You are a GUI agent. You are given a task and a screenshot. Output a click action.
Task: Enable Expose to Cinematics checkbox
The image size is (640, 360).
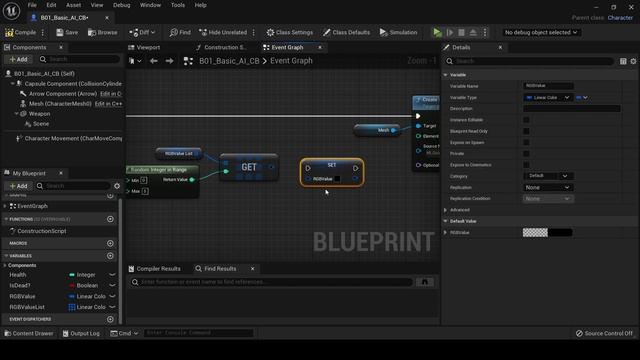[526, 165]
